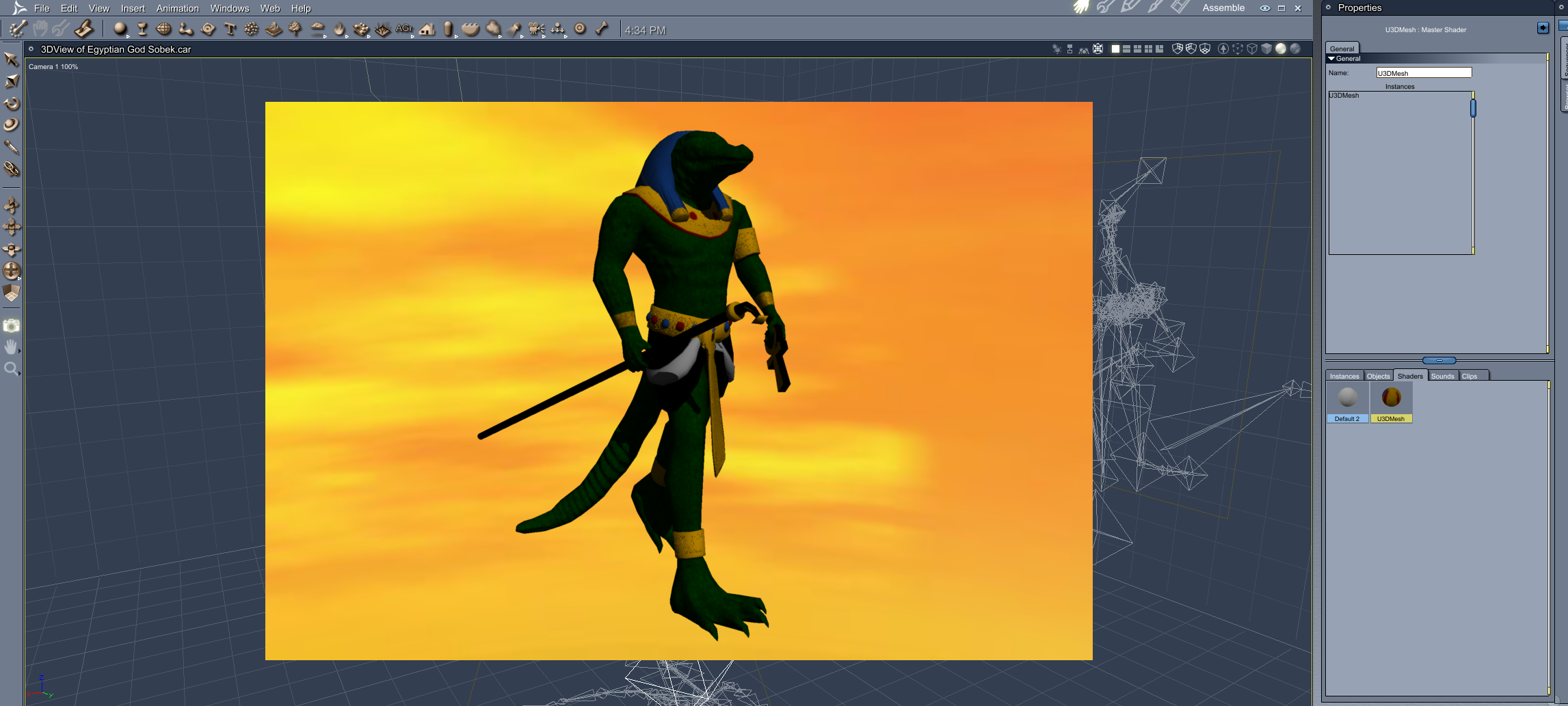Toggle the second working box plane
Image resolution: width=1568 pixels, height=706 pixels.
pos(1191,49)
